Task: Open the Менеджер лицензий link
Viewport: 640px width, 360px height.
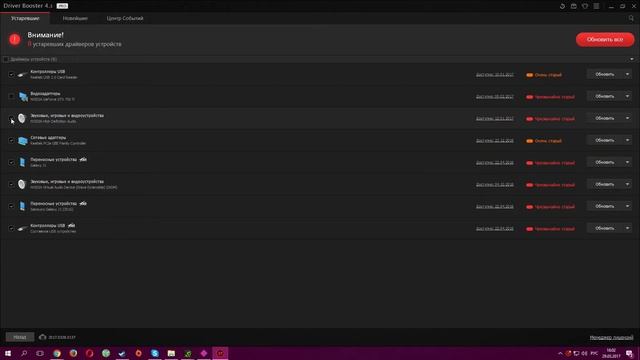Action: [x=611, y=338]
